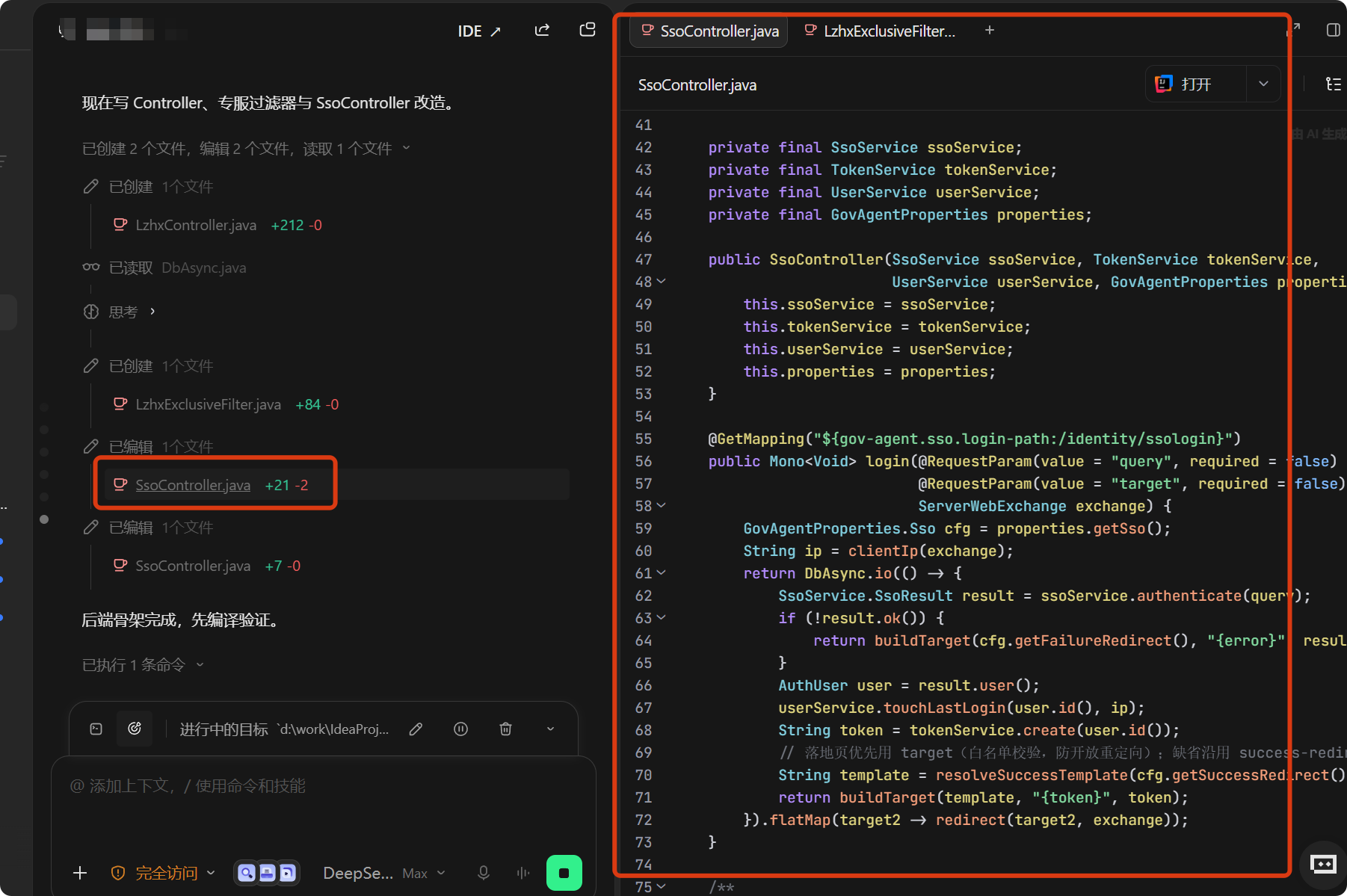Viewport: 1347px width, 896px height.
Task: Collapse code fold arrow at line 63
Action: [662, 618]
